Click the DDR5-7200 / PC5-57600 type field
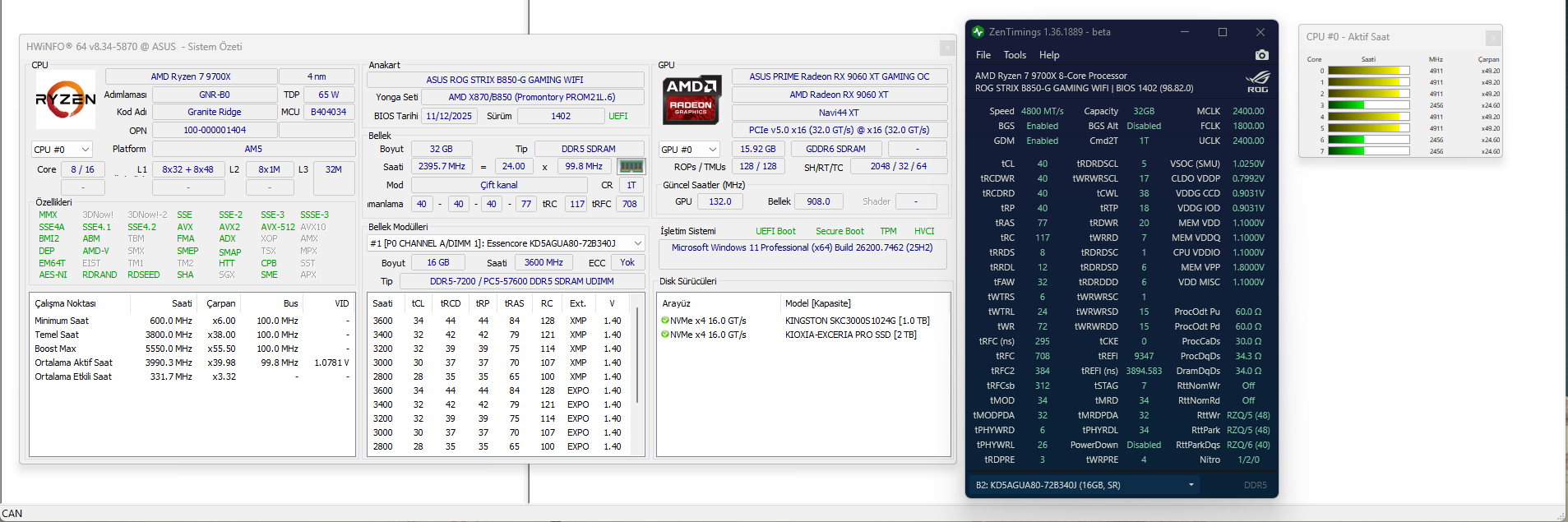Image resolution: width=1568 pixels, height=522 pixels. pyautogui.click(x=521, y=281)
